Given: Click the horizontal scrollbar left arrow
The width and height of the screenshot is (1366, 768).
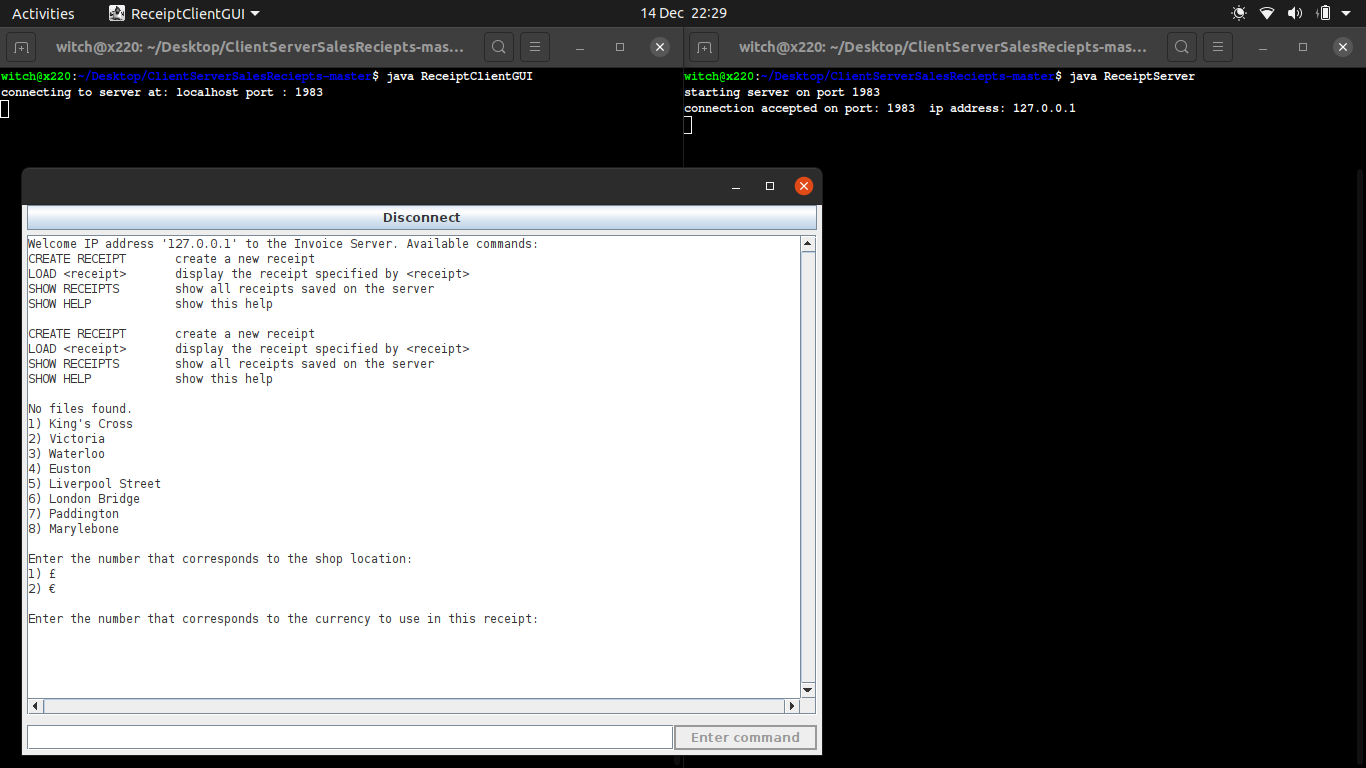Looking at the screenshot, I should point(36,705).
